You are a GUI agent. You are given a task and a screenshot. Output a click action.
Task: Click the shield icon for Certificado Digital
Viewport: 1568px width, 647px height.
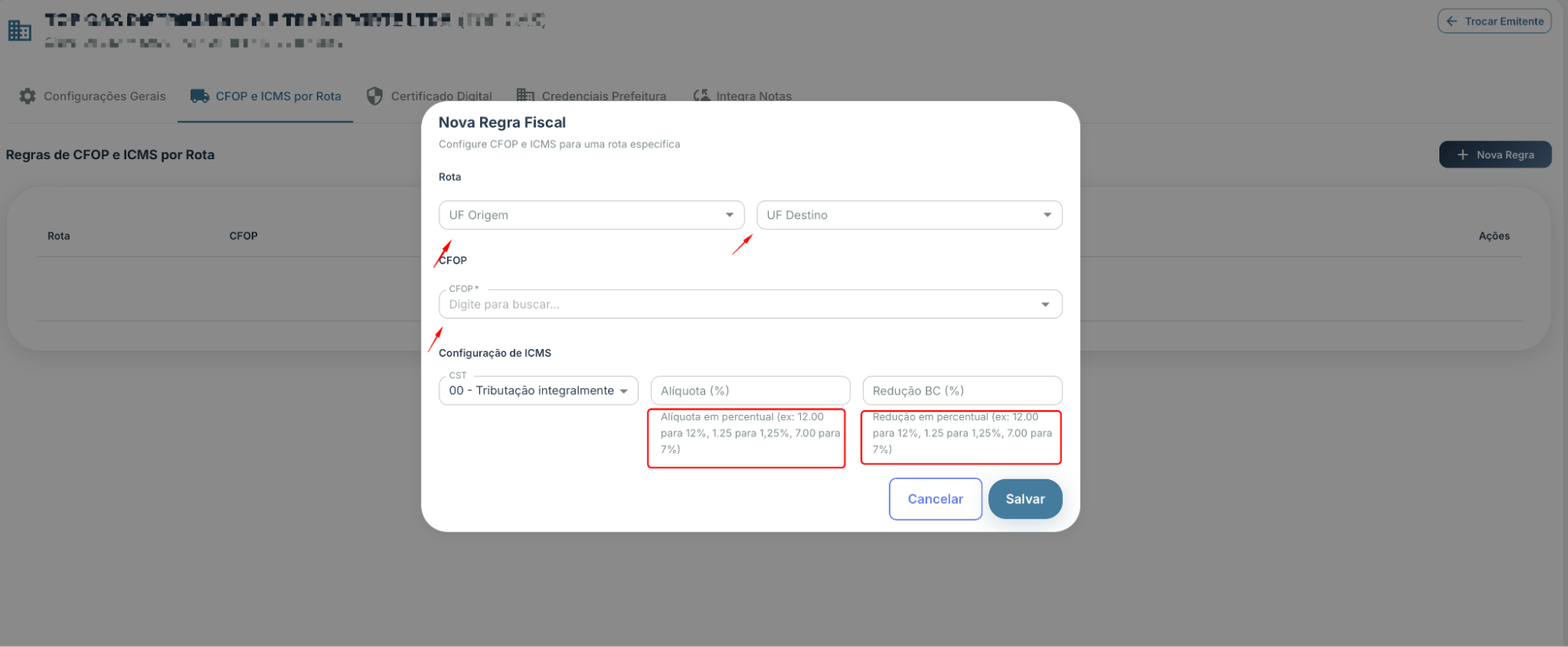click(x=375, y=96)
